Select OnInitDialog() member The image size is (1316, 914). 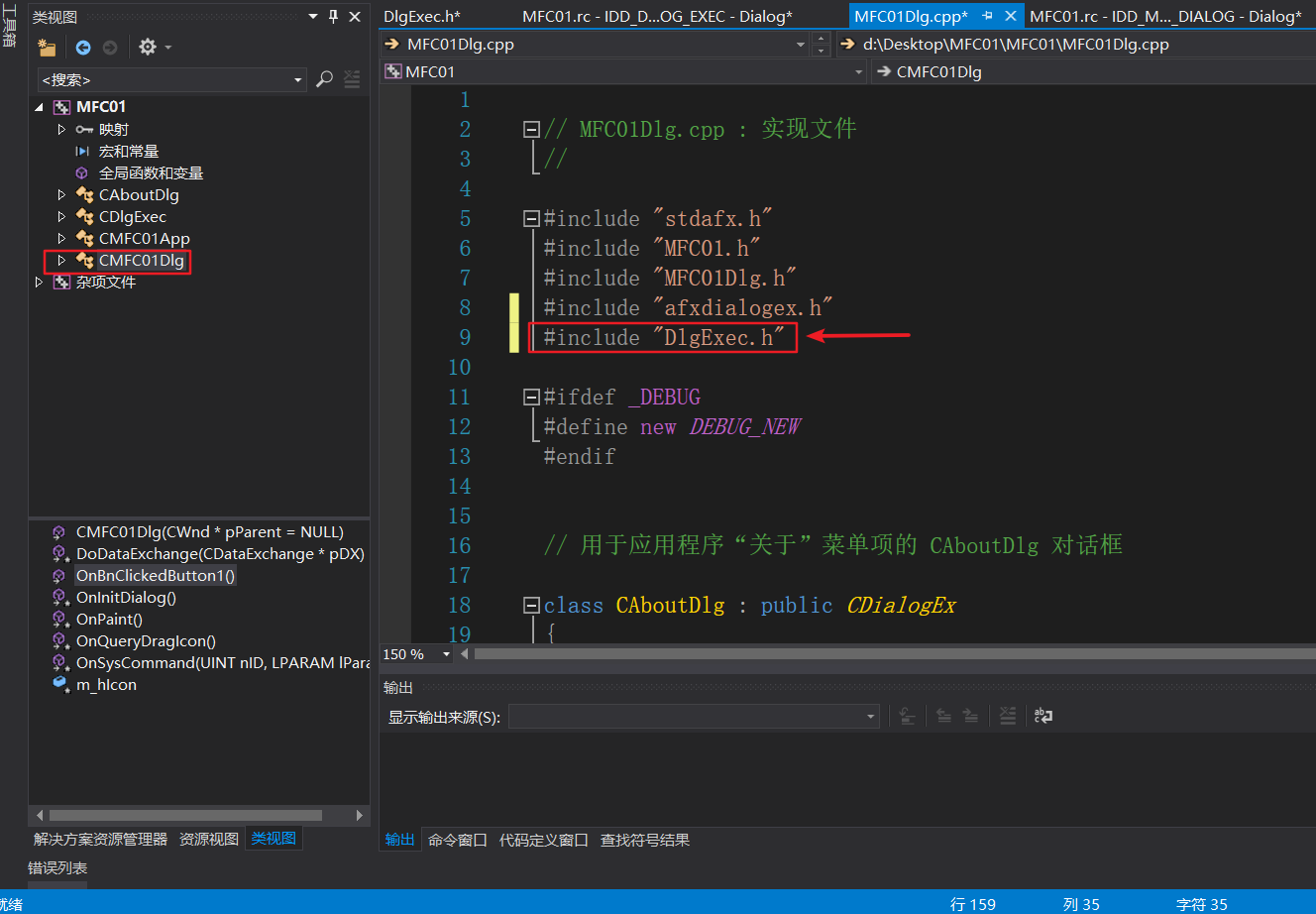(126, 597)
